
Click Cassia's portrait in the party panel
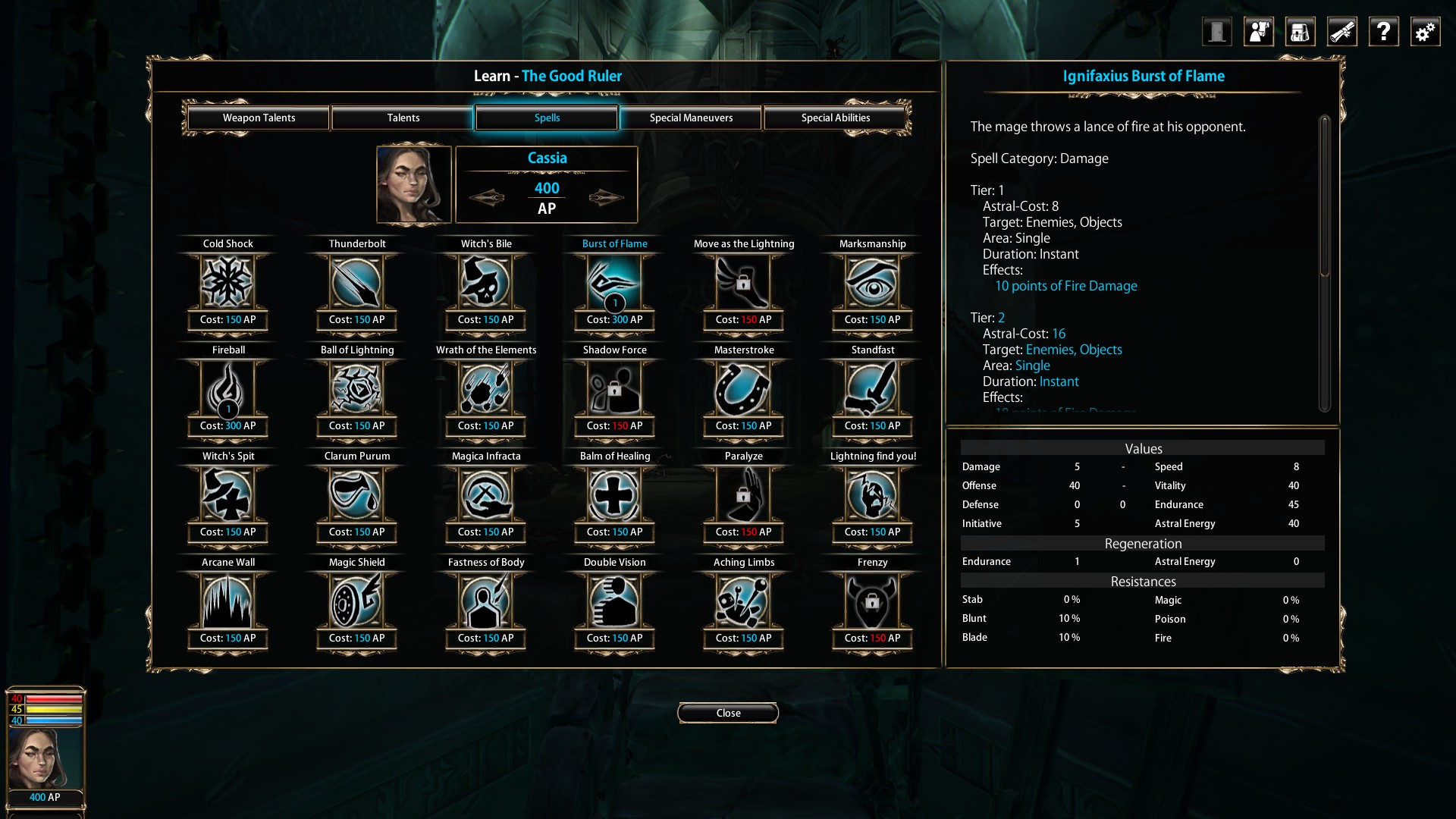(45, 758)
